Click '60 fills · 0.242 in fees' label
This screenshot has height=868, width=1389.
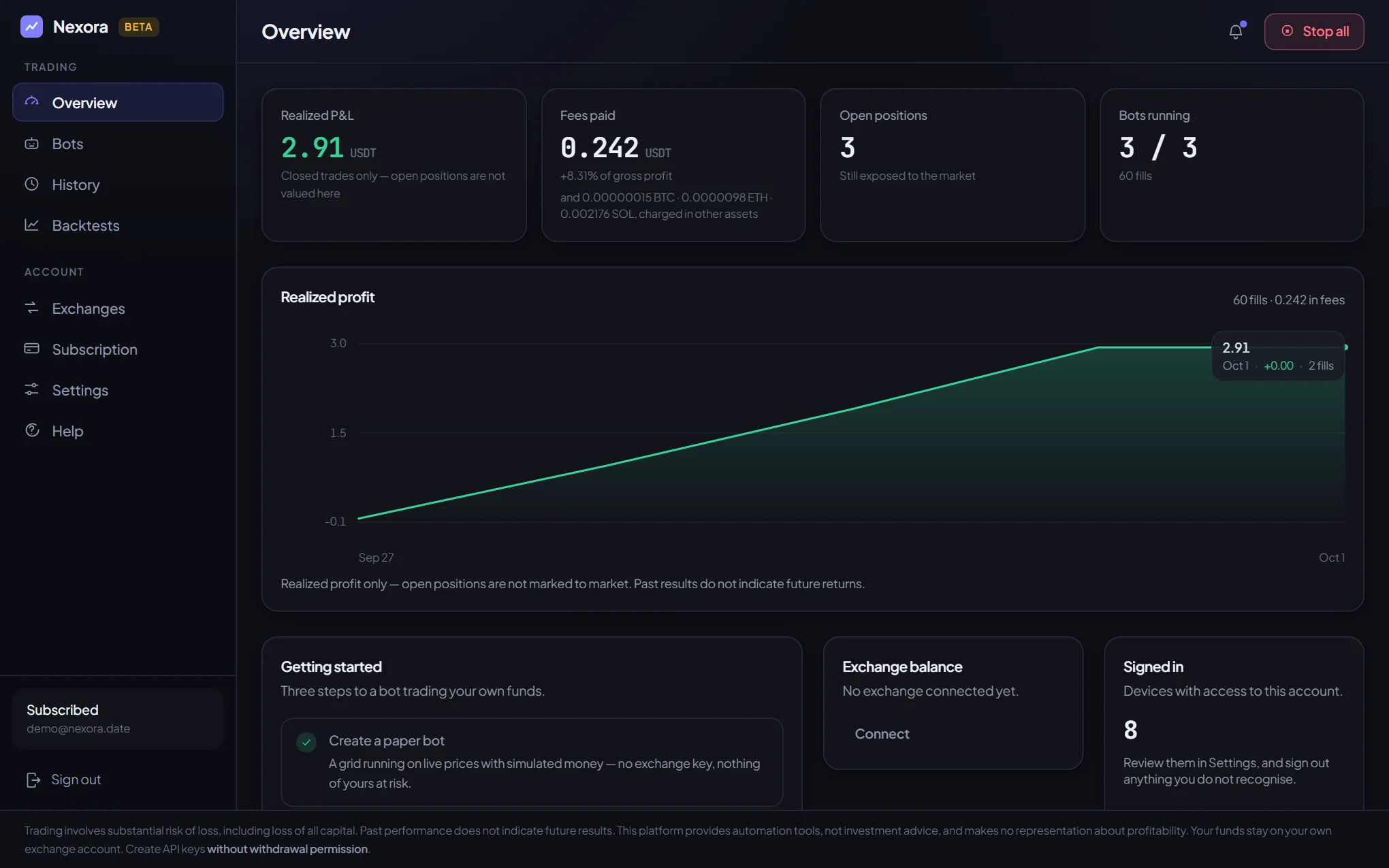click(x=1288, y=300)
